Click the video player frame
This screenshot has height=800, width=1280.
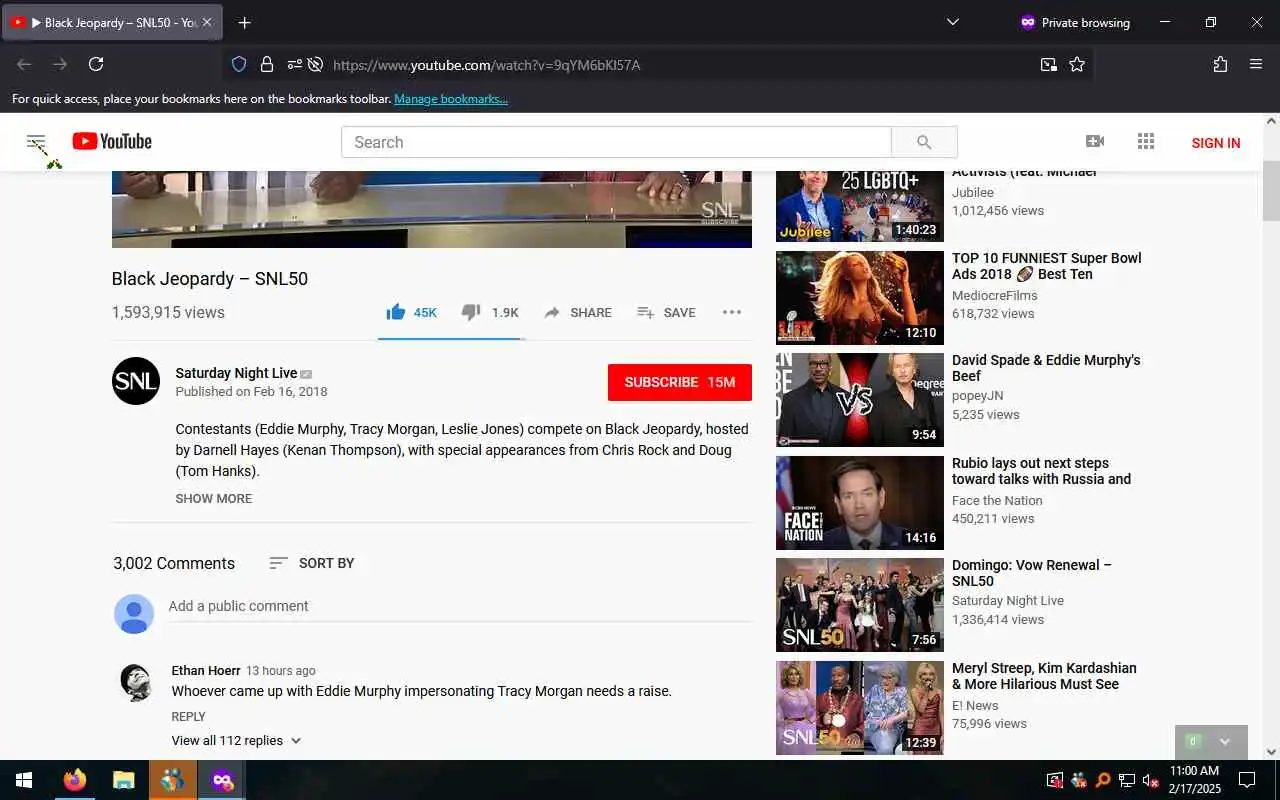[x=432, y=209]
